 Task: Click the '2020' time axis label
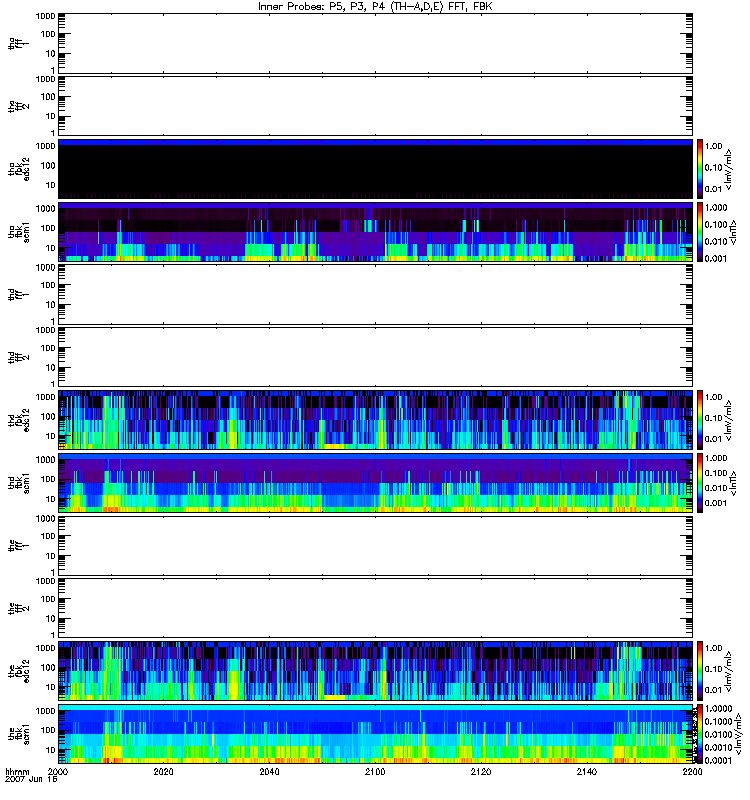click(x=163, y=771)
